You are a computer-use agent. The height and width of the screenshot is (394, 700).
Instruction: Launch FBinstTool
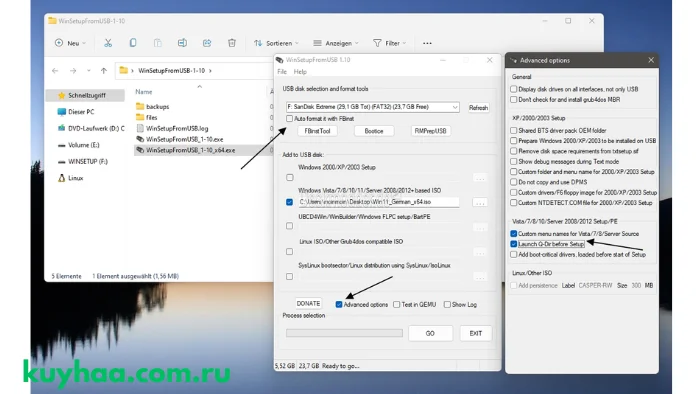(x=317, y=131)
